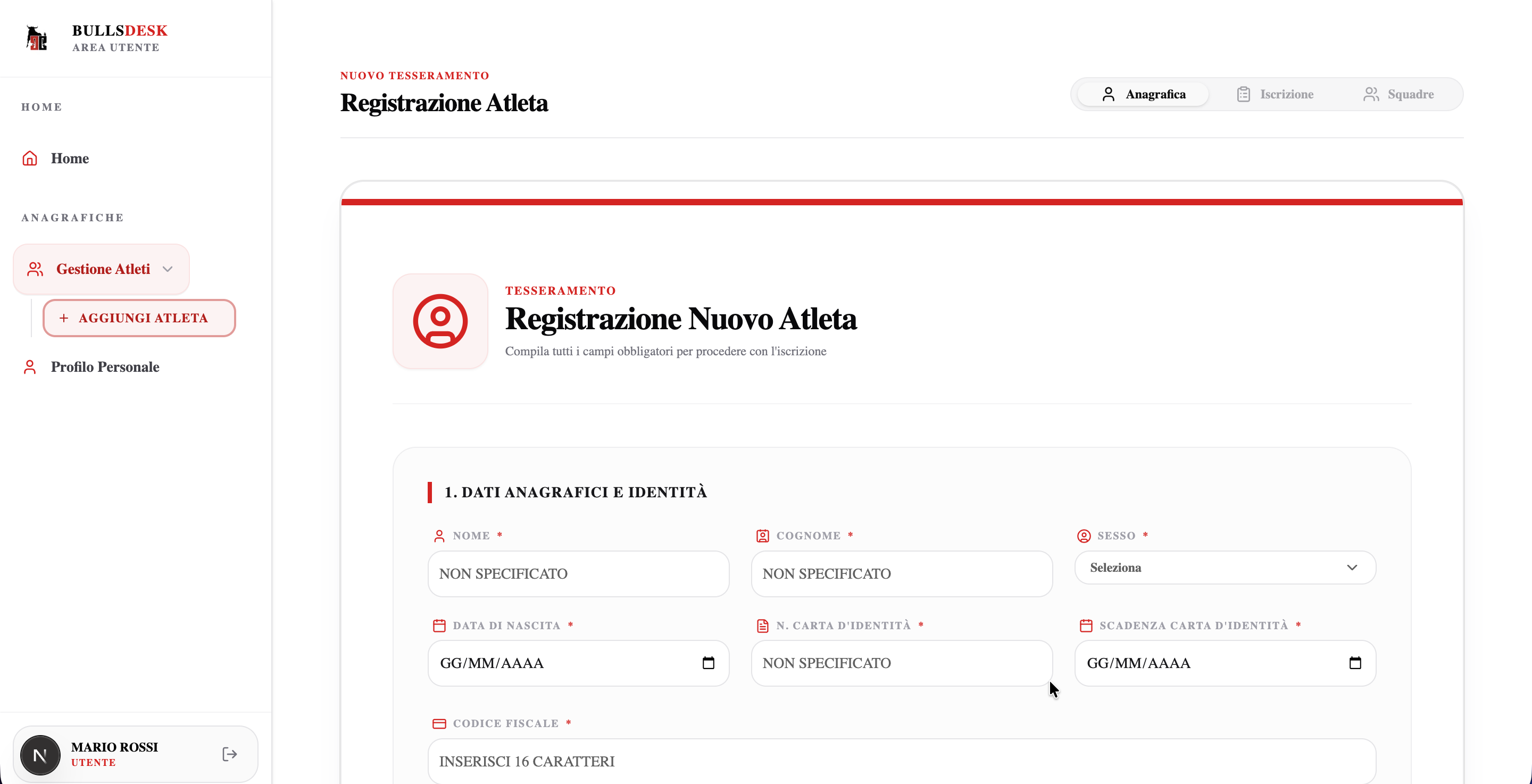This screenshot has width=1532, height=784.
Task: Click the circle-user icon beside Sesso label
Action: (1084, 536)
